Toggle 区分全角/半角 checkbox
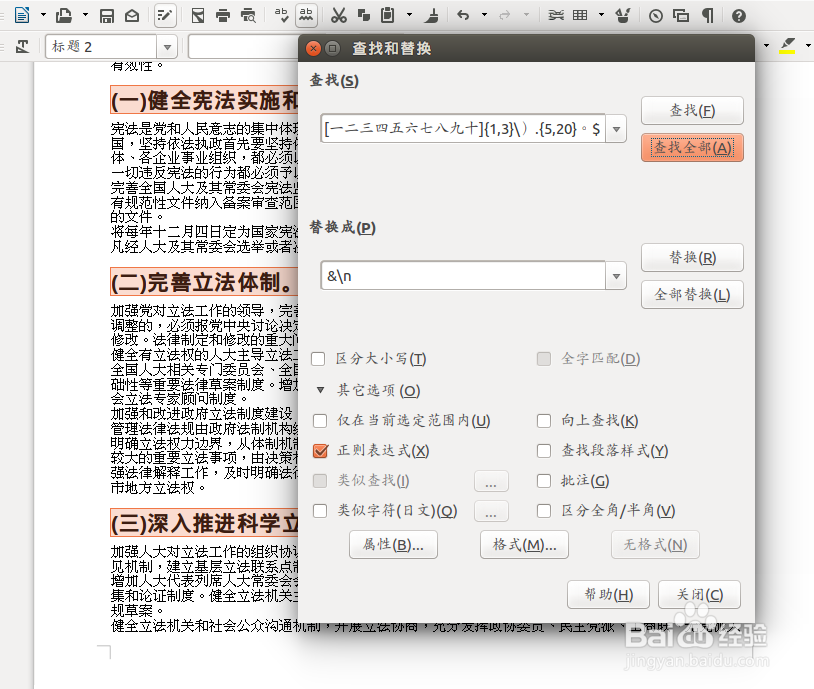This screenshot has width=814, height=689. click(544, 511)
